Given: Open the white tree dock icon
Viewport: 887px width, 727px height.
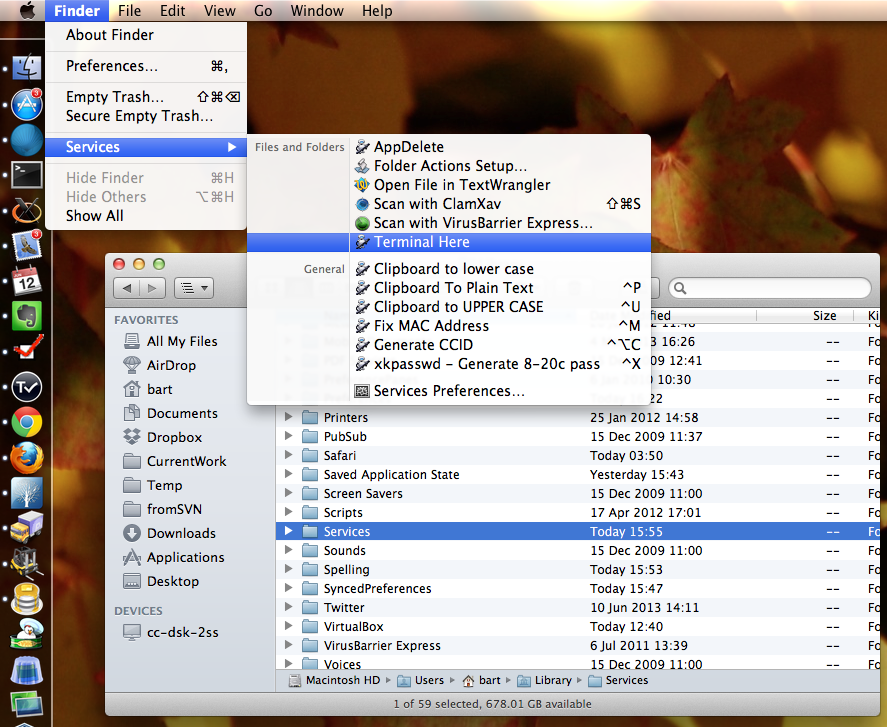Looking at the screenshot, I should [26, 493].
